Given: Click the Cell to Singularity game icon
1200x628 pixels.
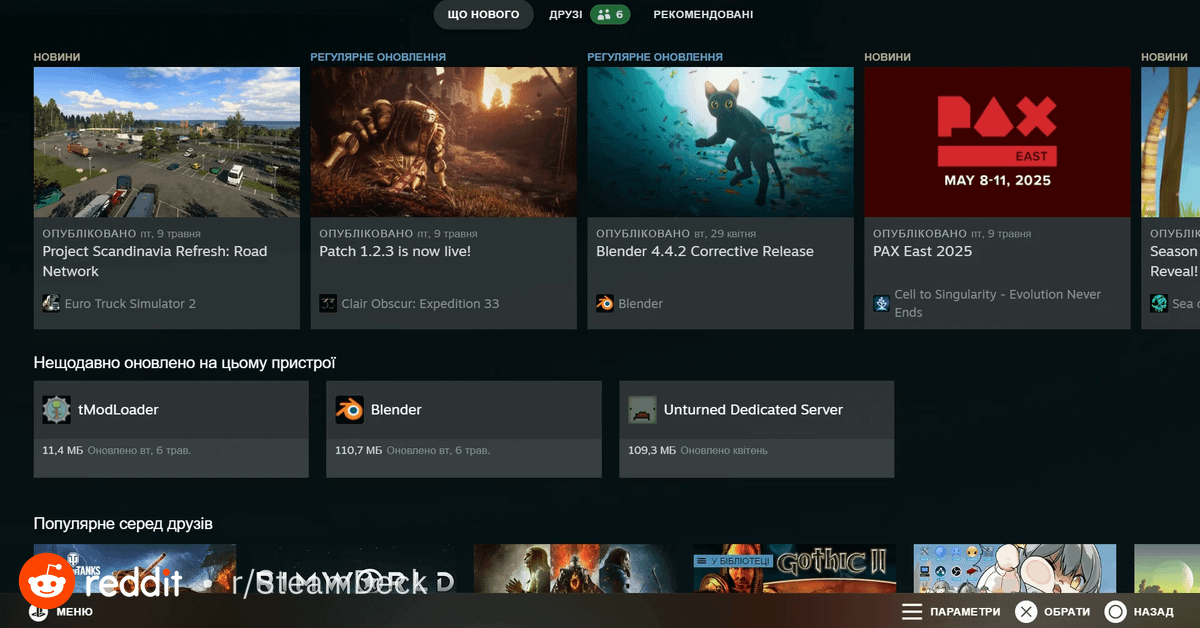Looking at the screenshot, I should pyautogui.click(x=882, y=303).
